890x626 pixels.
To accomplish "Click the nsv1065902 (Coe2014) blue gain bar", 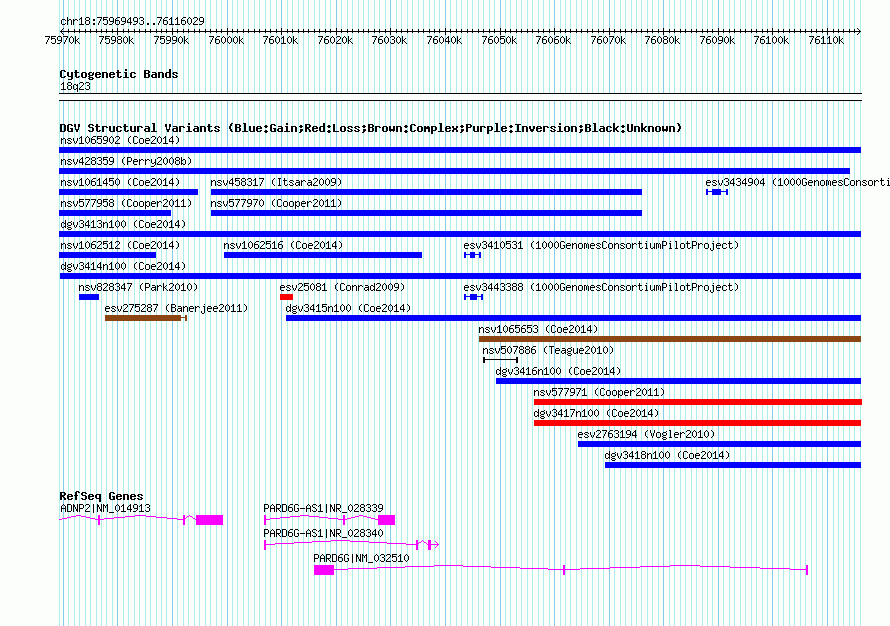I will [460, 150].
